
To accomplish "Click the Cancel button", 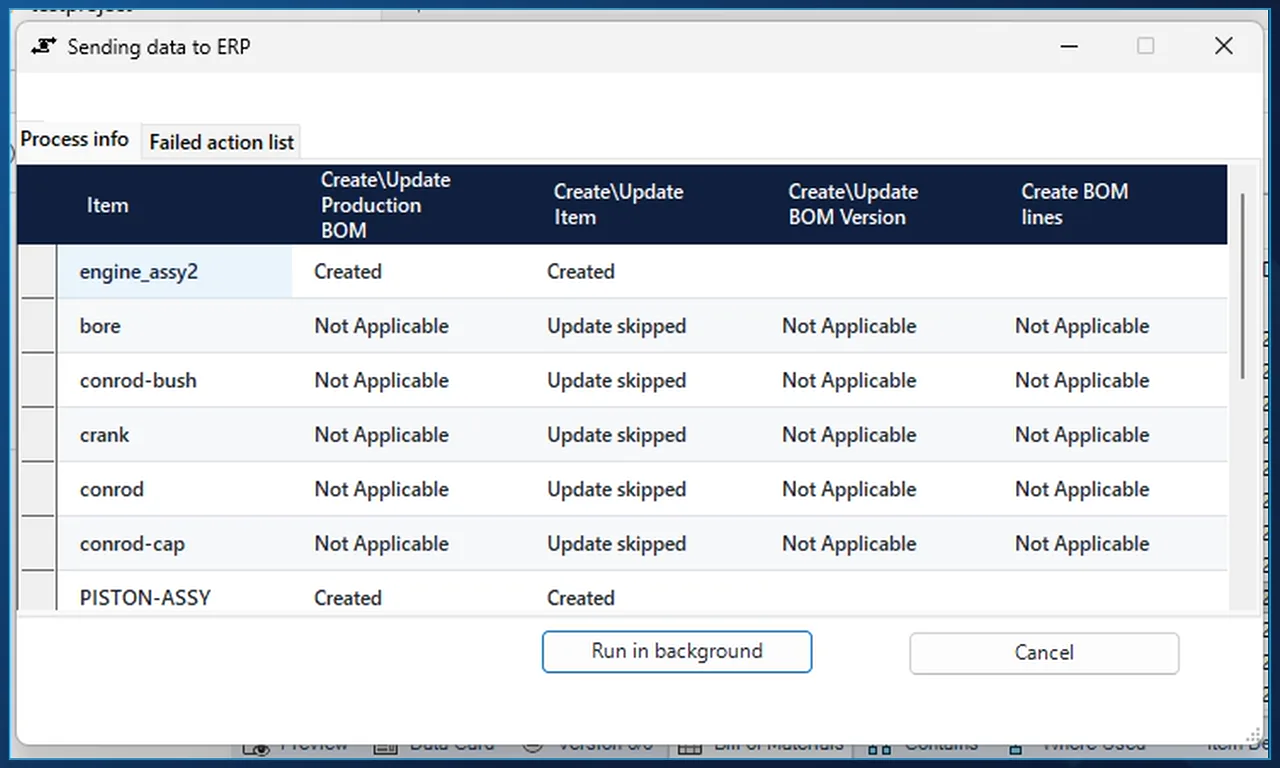I will [x=1044, y=653].
